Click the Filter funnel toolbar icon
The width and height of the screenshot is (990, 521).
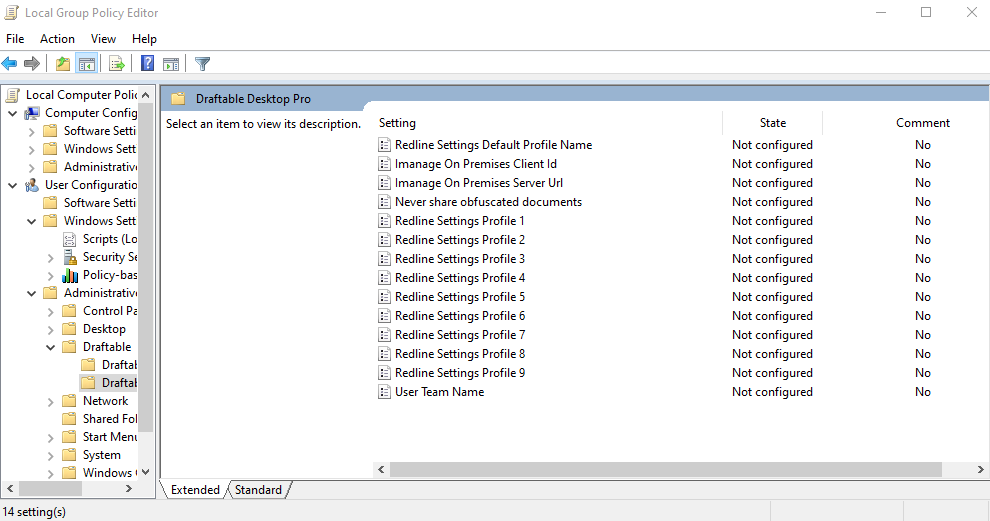click(202, 63)
